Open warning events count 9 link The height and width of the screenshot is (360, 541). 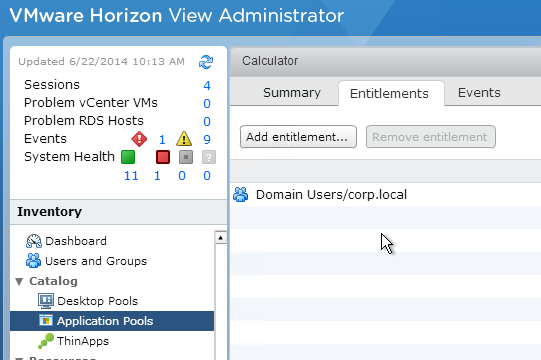coord(207,139)
